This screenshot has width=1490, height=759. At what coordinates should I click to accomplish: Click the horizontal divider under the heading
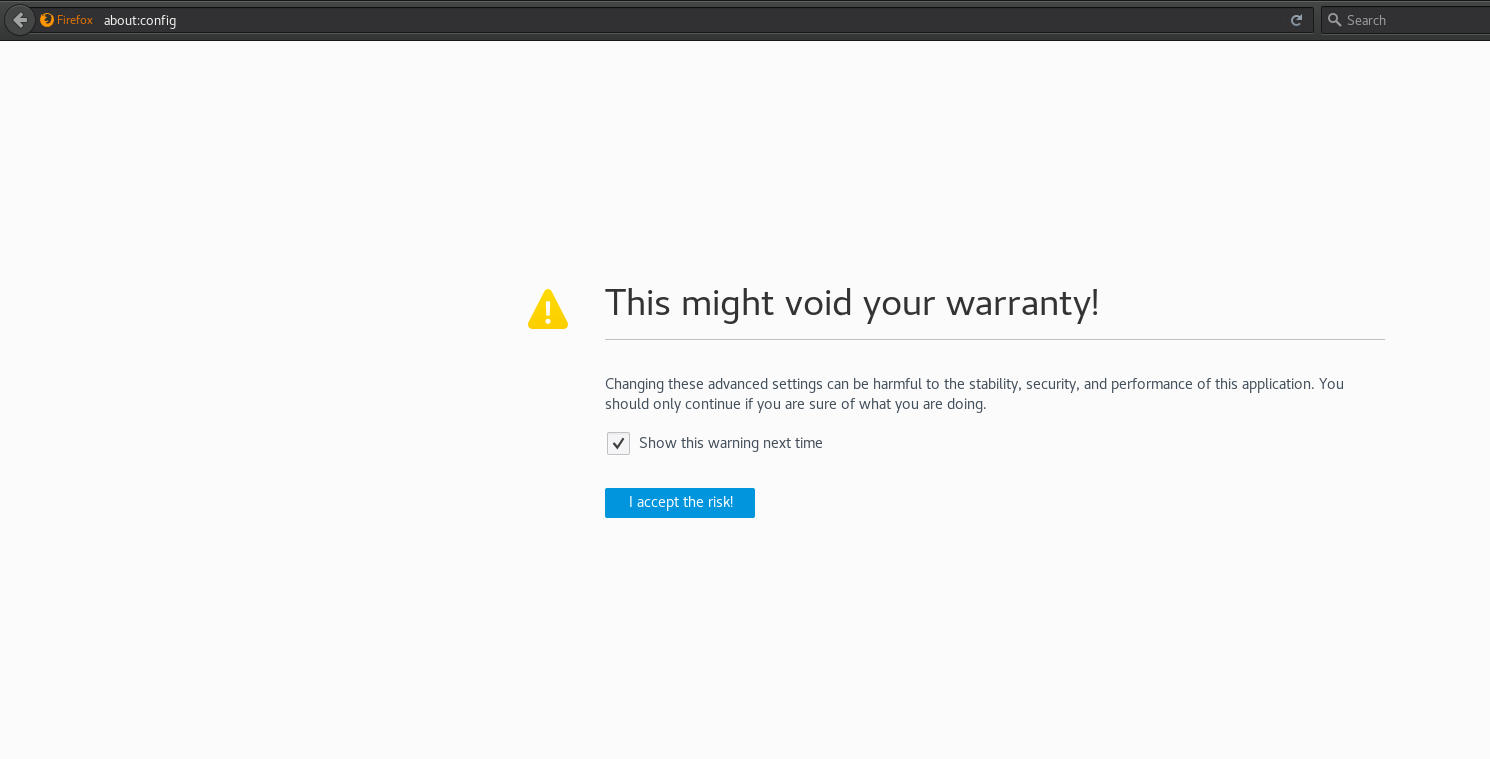click(994, 340)
